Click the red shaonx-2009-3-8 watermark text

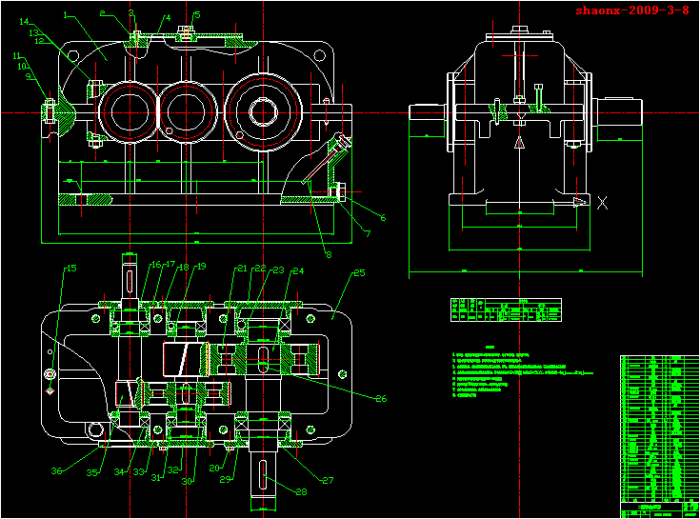click(x=632, y=10)
